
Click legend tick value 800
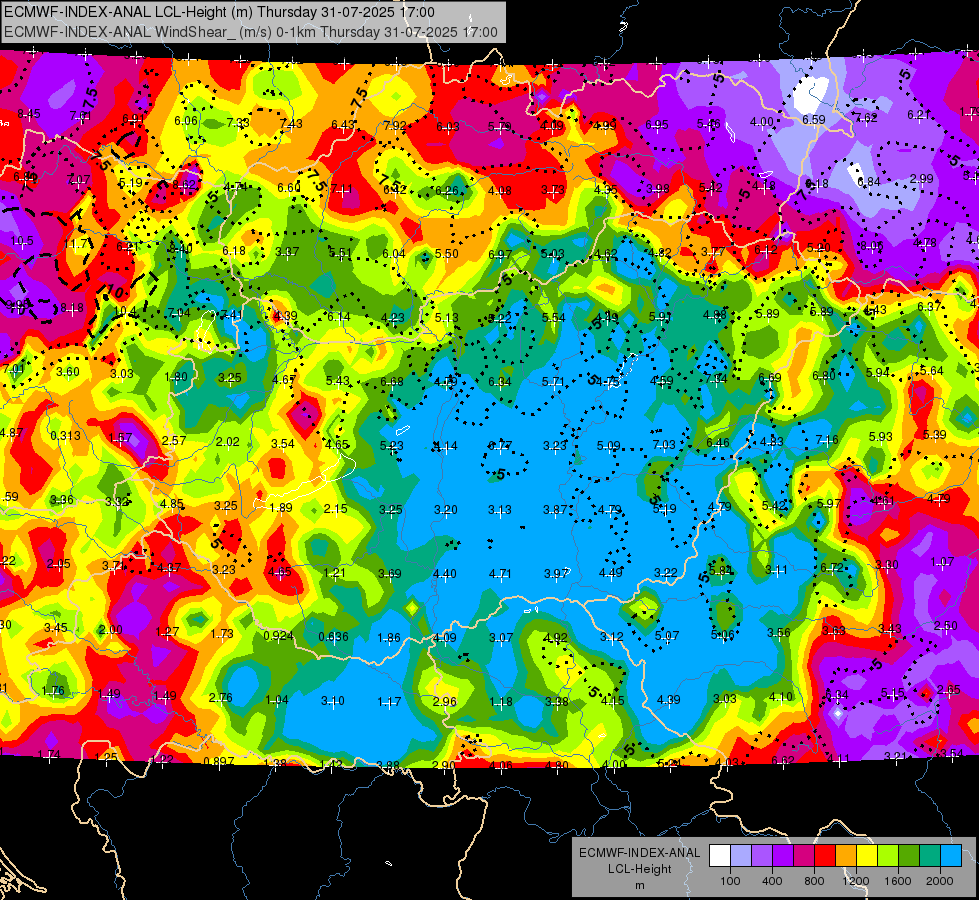coord(814,881)
